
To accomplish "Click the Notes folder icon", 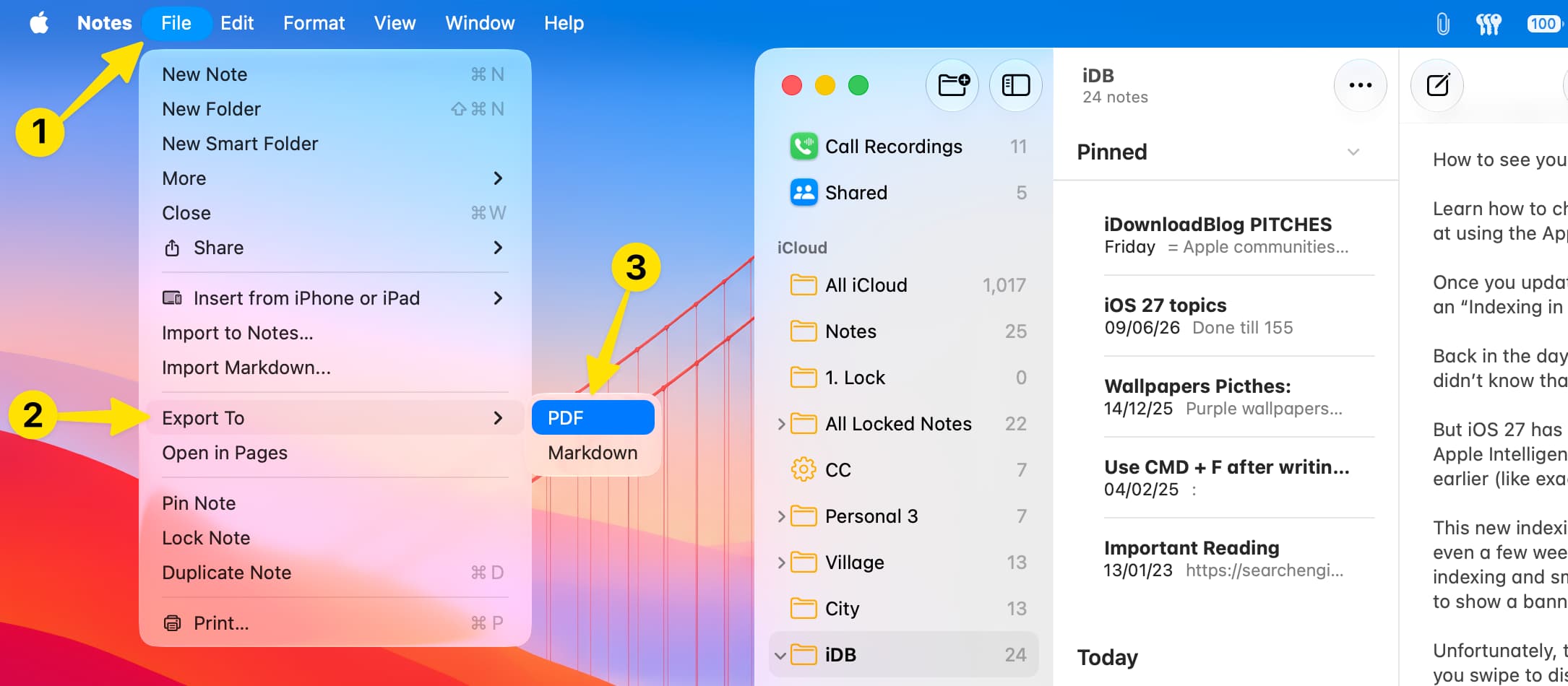I will (804, 331).
